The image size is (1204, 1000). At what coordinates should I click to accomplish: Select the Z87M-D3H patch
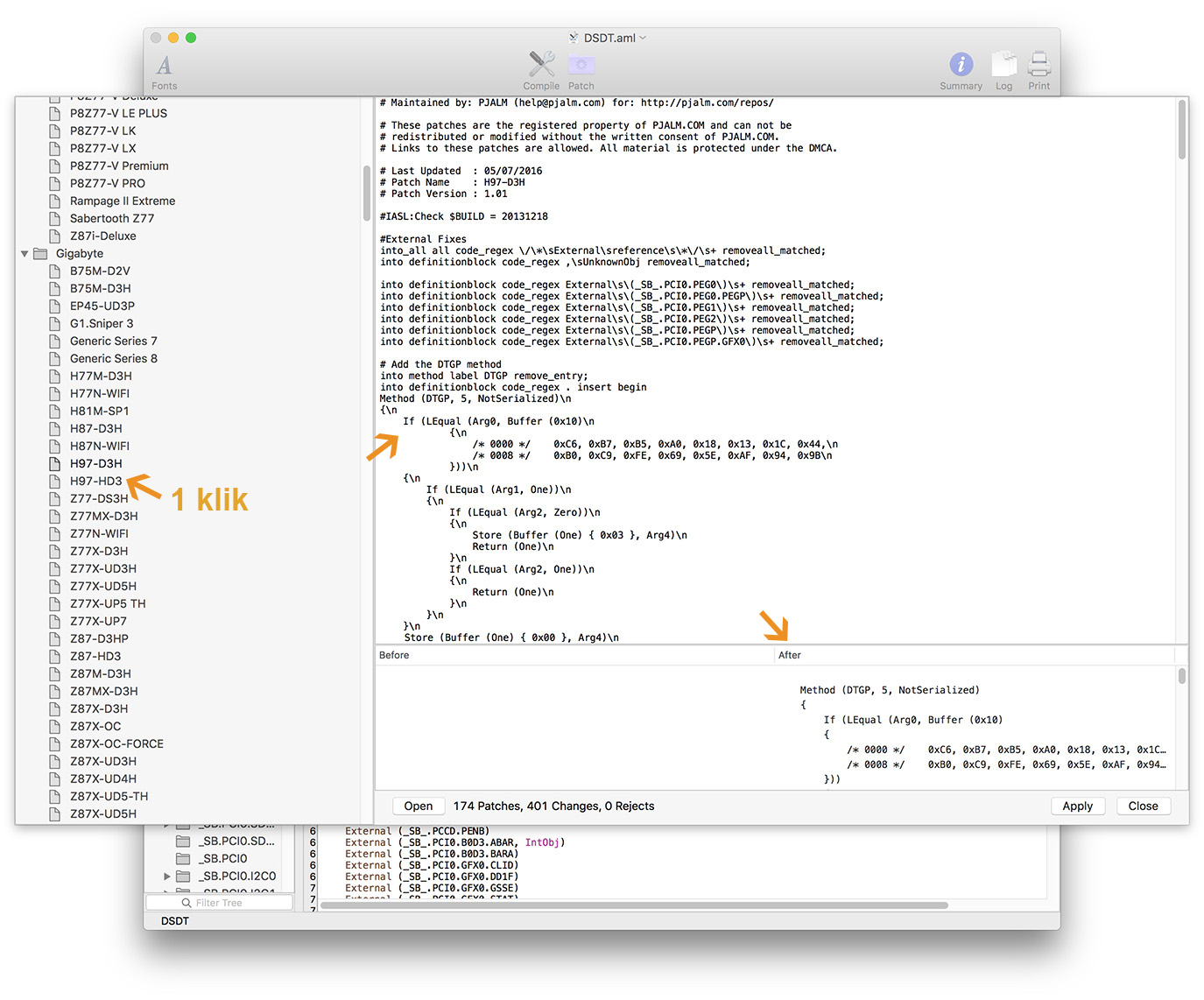tap(101, 673)
